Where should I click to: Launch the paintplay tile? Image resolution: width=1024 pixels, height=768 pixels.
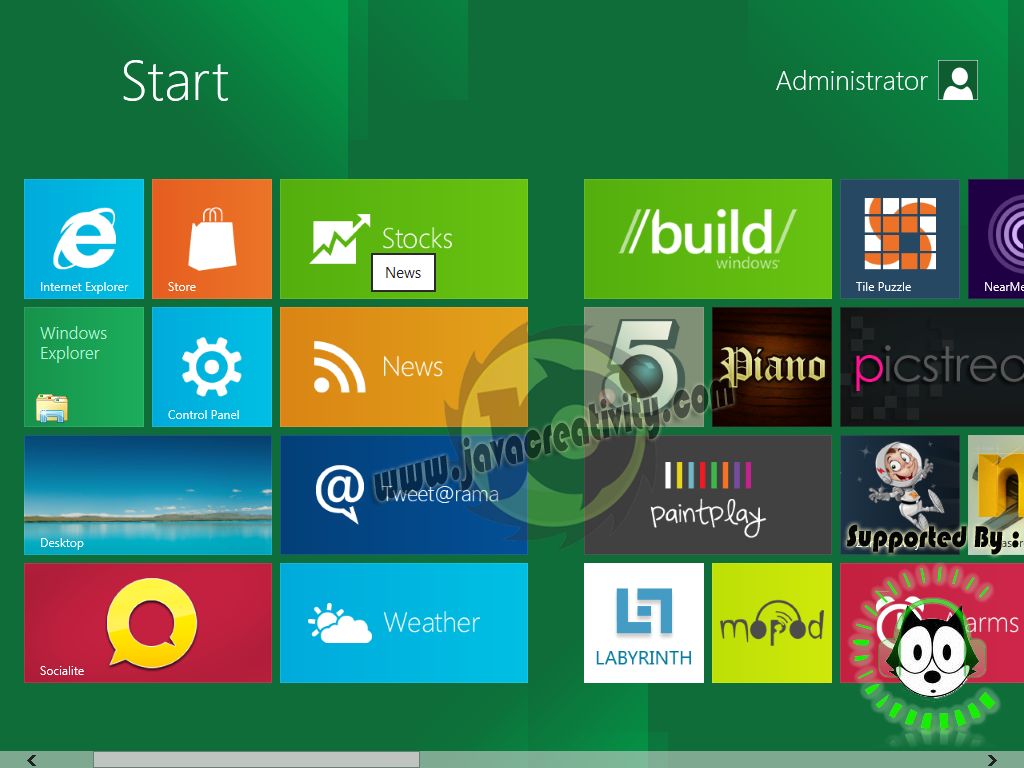(x=708, y=495)
